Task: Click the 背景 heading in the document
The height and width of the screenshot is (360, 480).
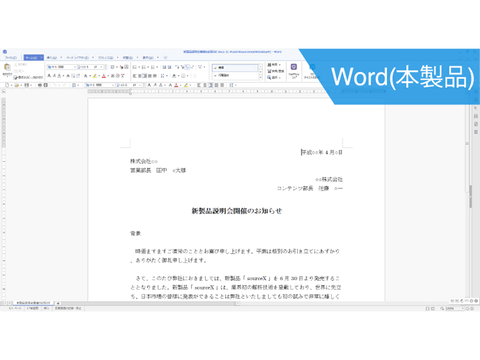Action: (135, 233)
